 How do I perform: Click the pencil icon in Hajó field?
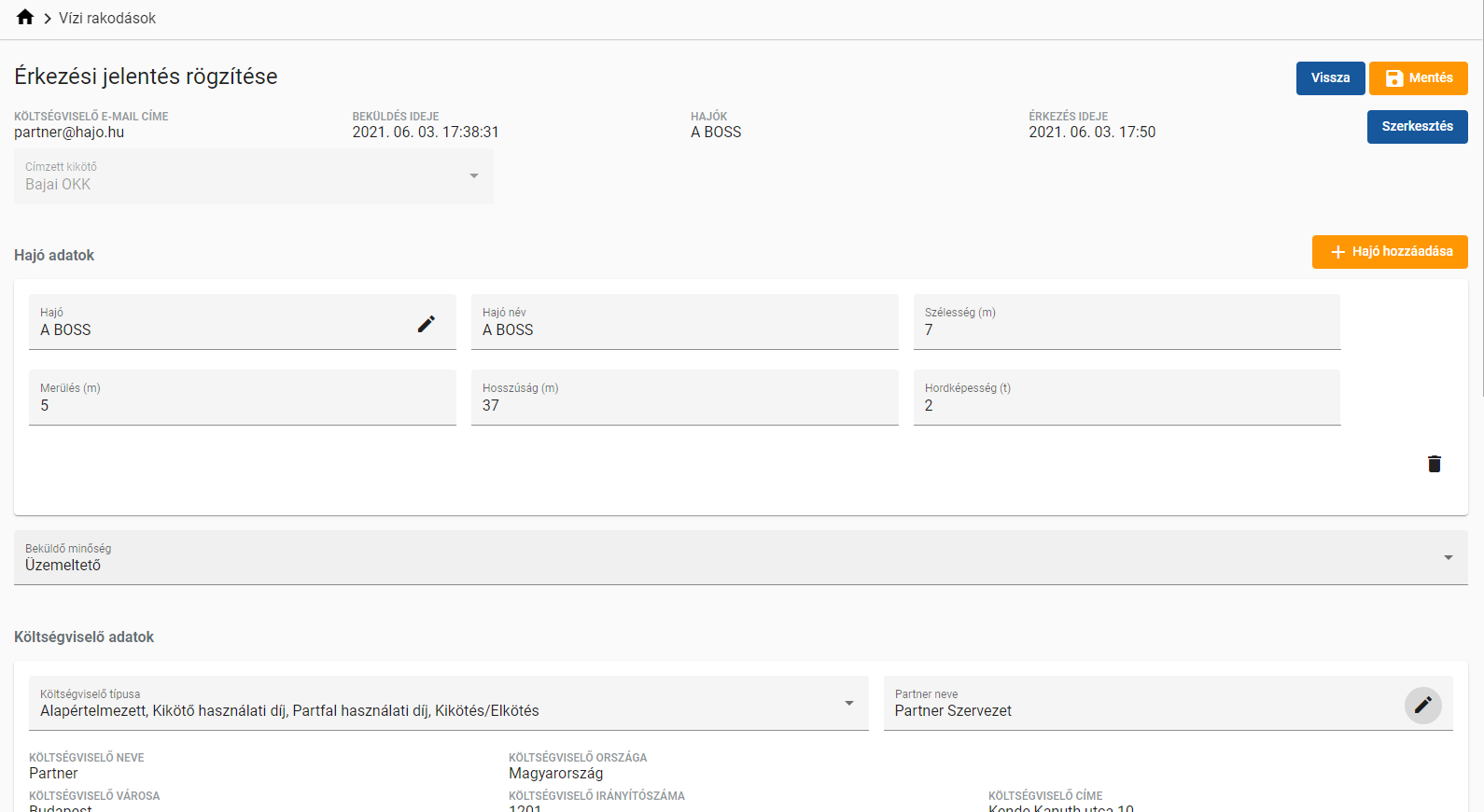click(x=426, y=324)
